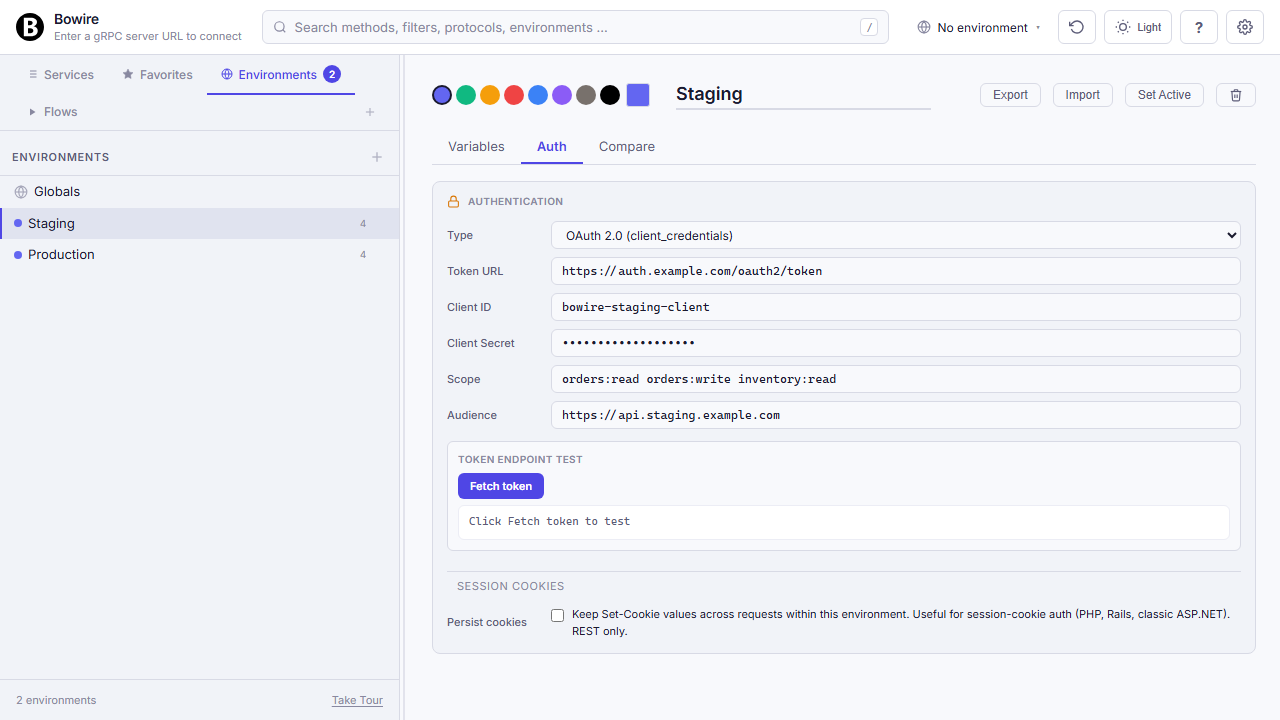Click the Take Tour link
Screen dimensions: 1280x720
357,700
